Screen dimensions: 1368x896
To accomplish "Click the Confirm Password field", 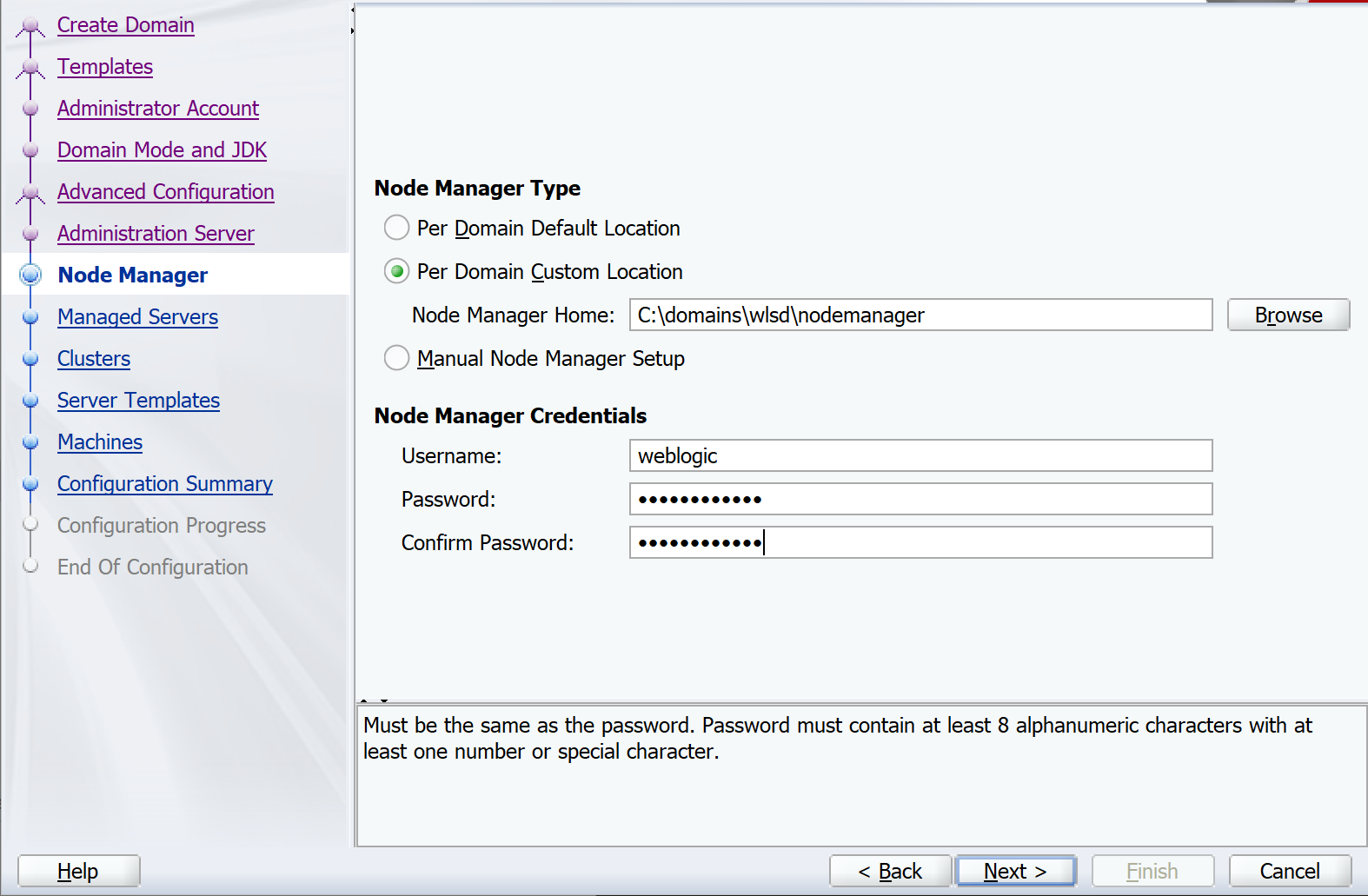I will tap(920, 542).
